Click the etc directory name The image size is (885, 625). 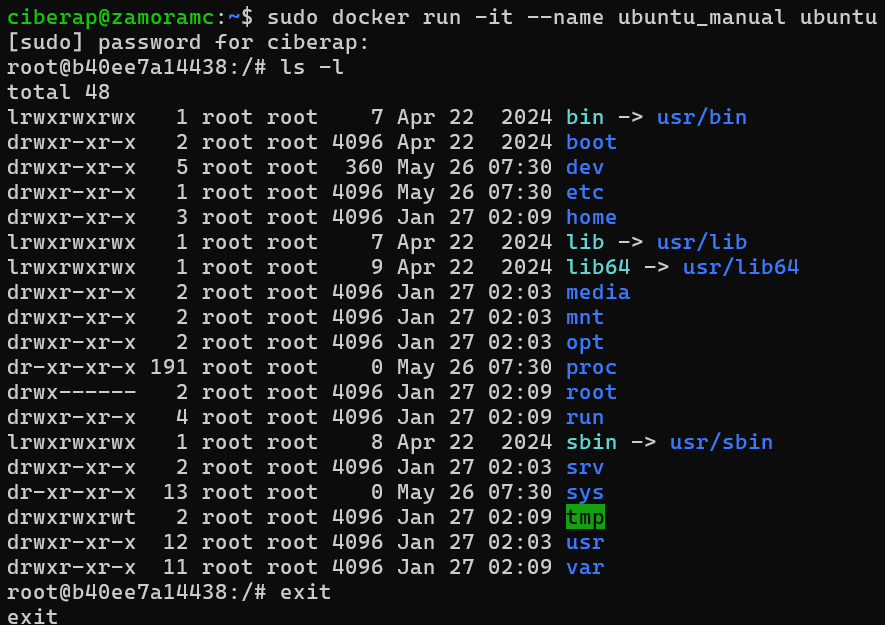585,193
